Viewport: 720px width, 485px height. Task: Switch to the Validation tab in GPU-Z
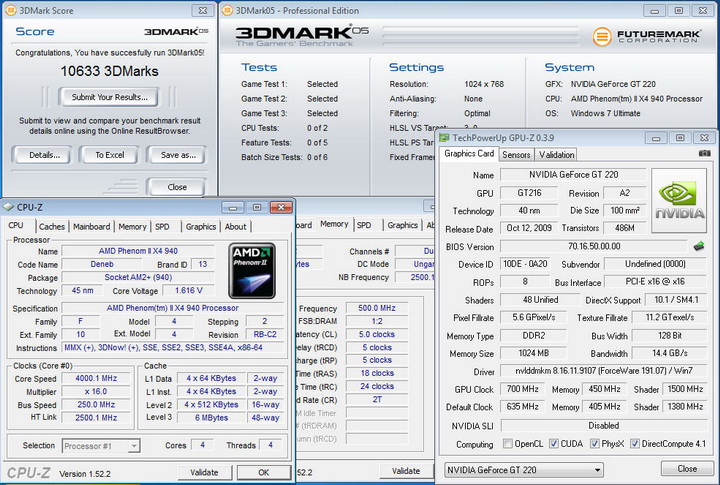tap(557, 155)
